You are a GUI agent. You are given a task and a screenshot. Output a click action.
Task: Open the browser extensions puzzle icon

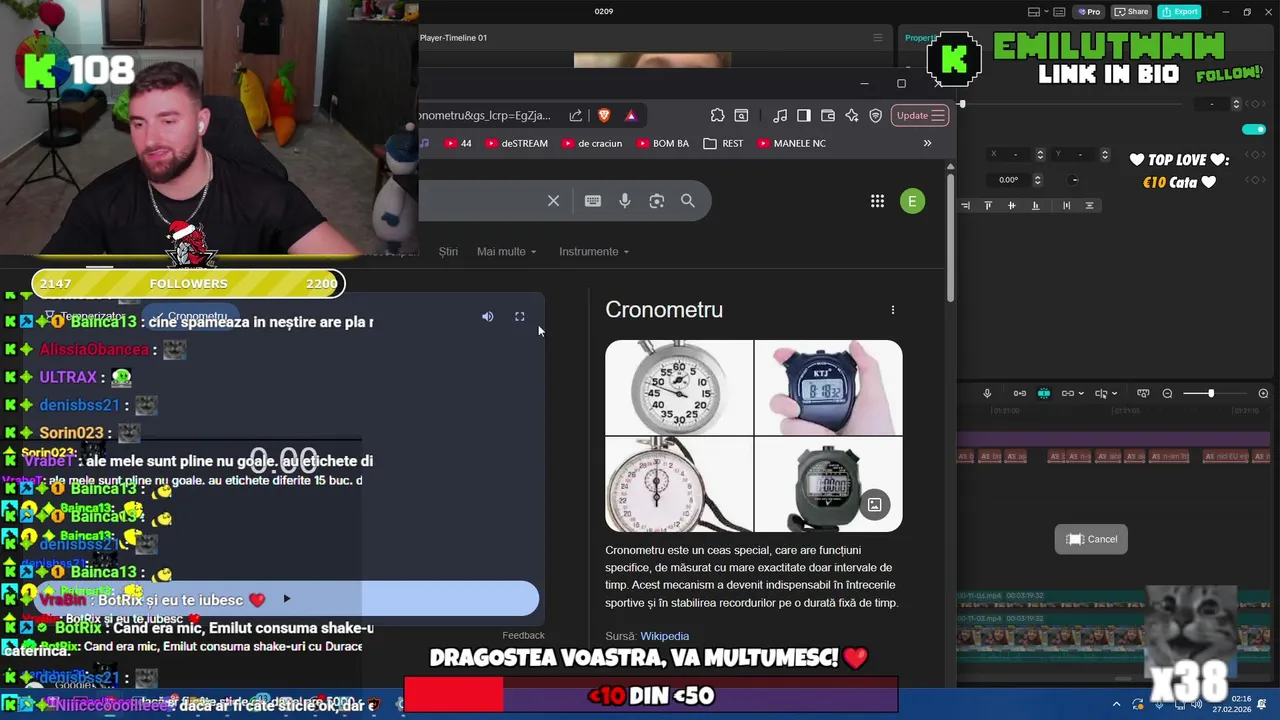(717, 116)
